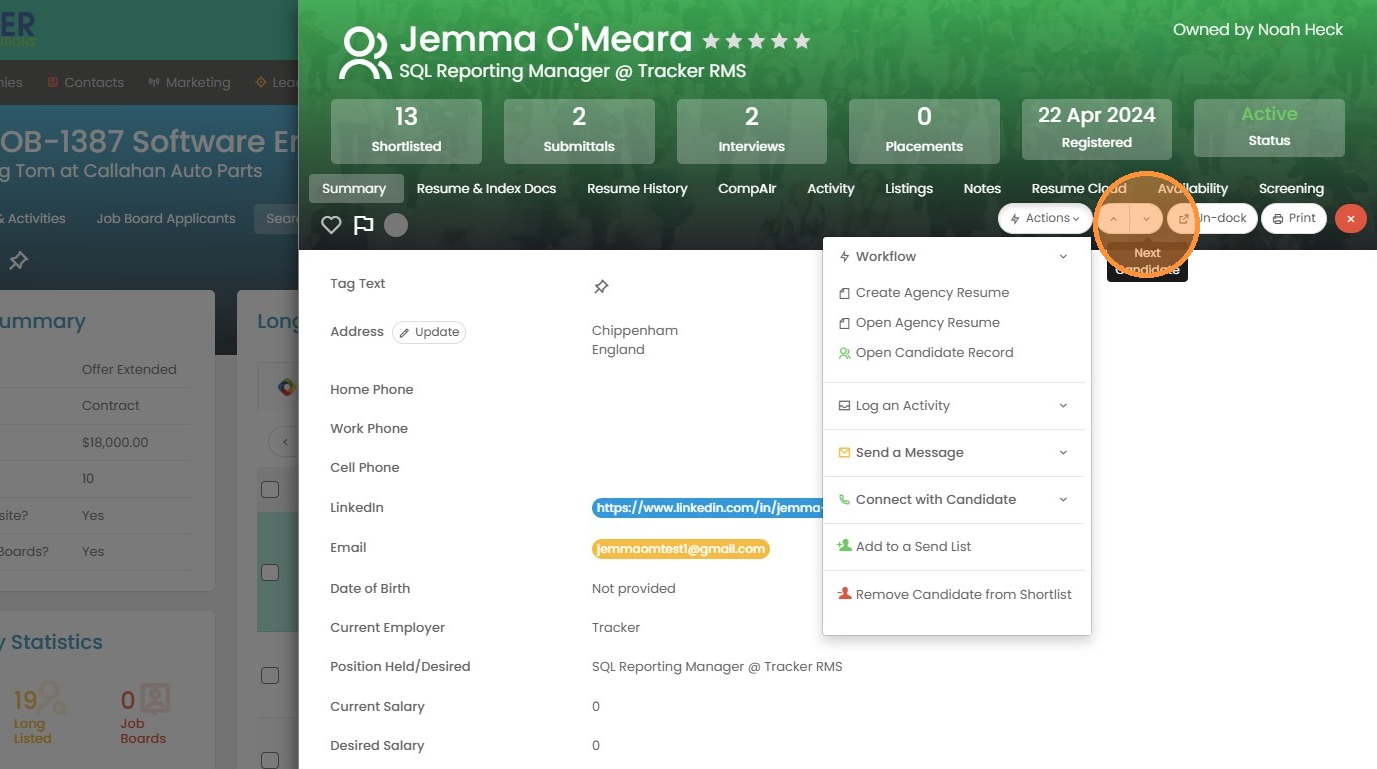Print the candidate record
The height and width of the screenshot is (769, 1377).
(x=1294, y=218)
